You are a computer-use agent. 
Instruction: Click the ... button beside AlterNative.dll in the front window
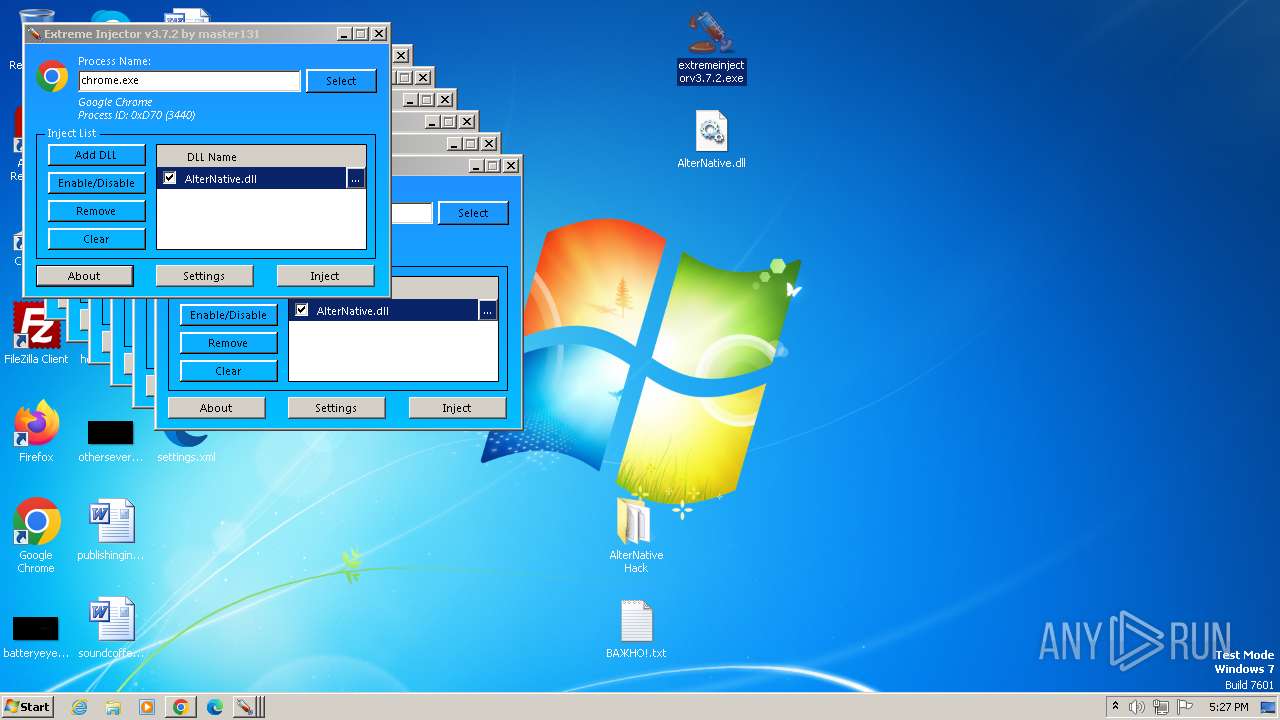click(x=356, y=179)
